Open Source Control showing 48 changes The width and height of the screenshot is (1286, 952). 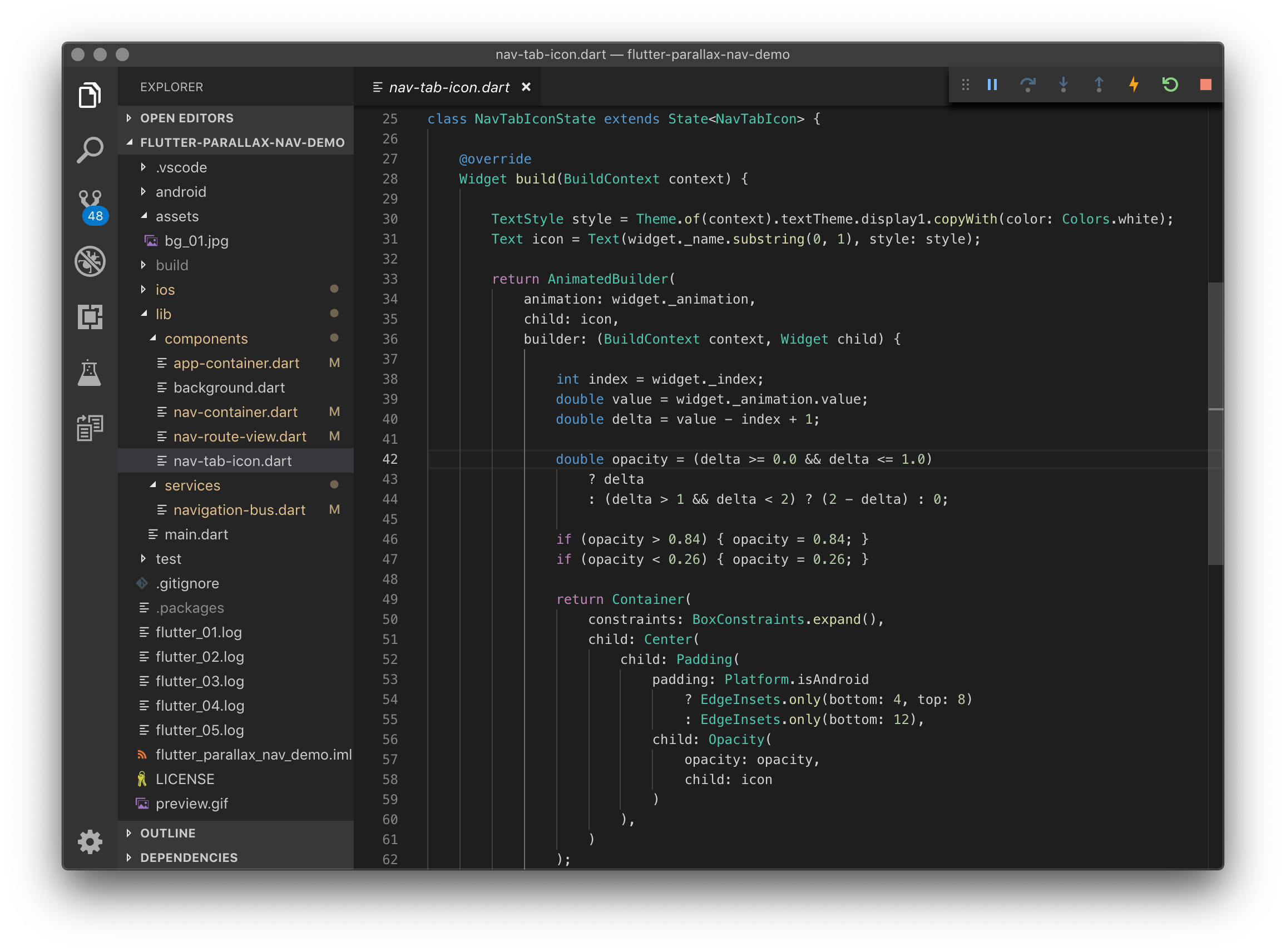(91, 202)
